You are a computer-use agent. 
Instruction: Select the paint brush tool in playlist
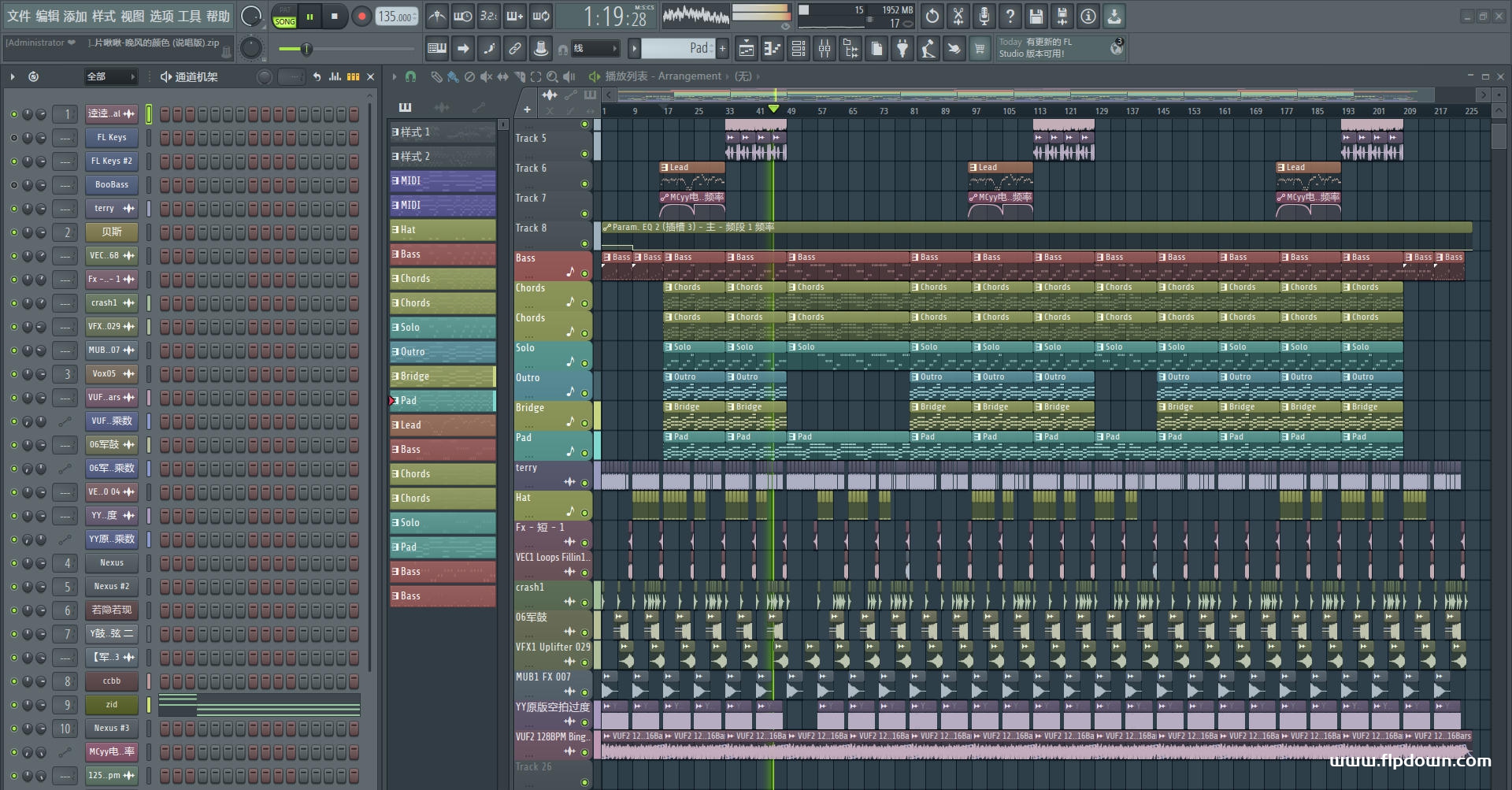[453, 76]
